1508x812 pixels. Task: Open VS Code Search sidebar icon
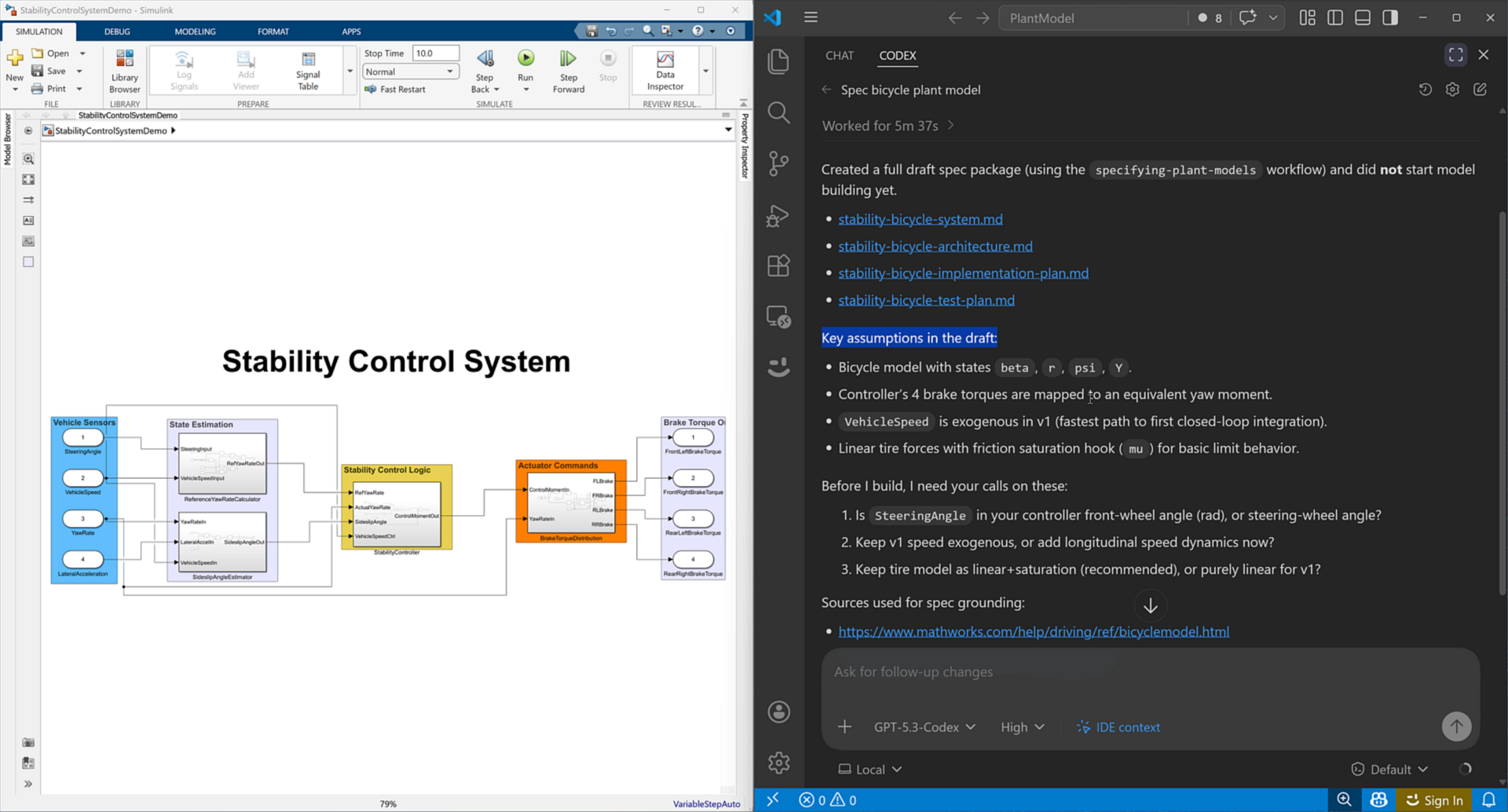tap(778, 113)
